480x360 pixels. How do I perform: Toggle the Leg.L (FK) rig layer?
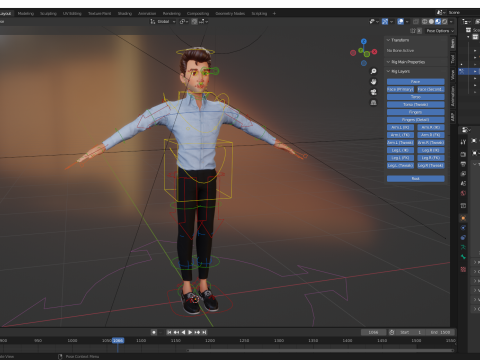point(400,158)
